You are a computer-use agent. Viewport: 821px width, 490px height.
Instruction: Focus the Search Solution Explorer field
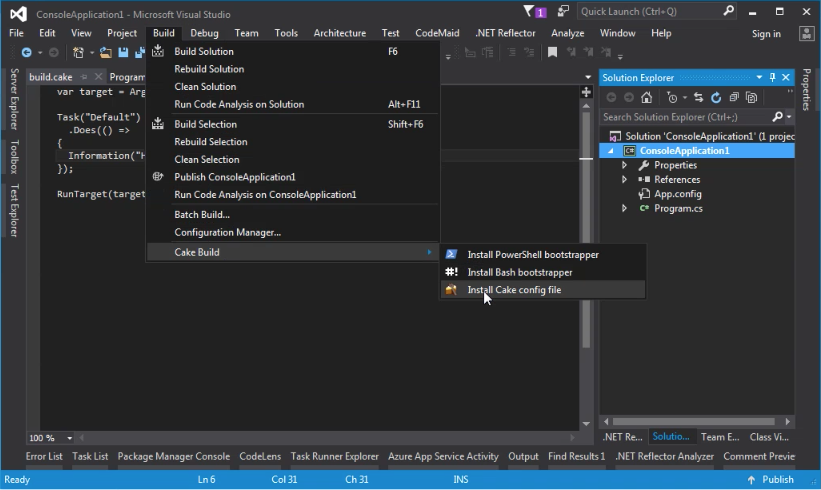pyautogui.click(x=686, y=117)
